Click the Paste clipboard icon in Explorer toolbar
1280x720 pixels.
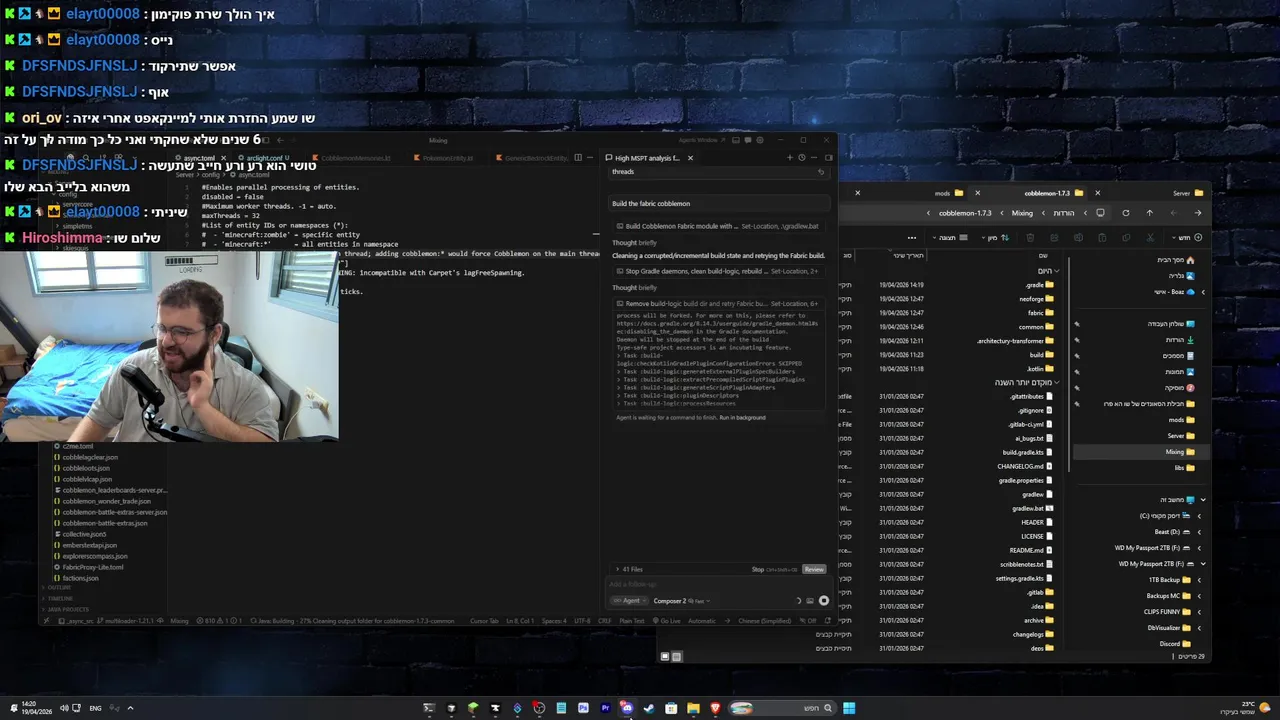coord(1102,238)
